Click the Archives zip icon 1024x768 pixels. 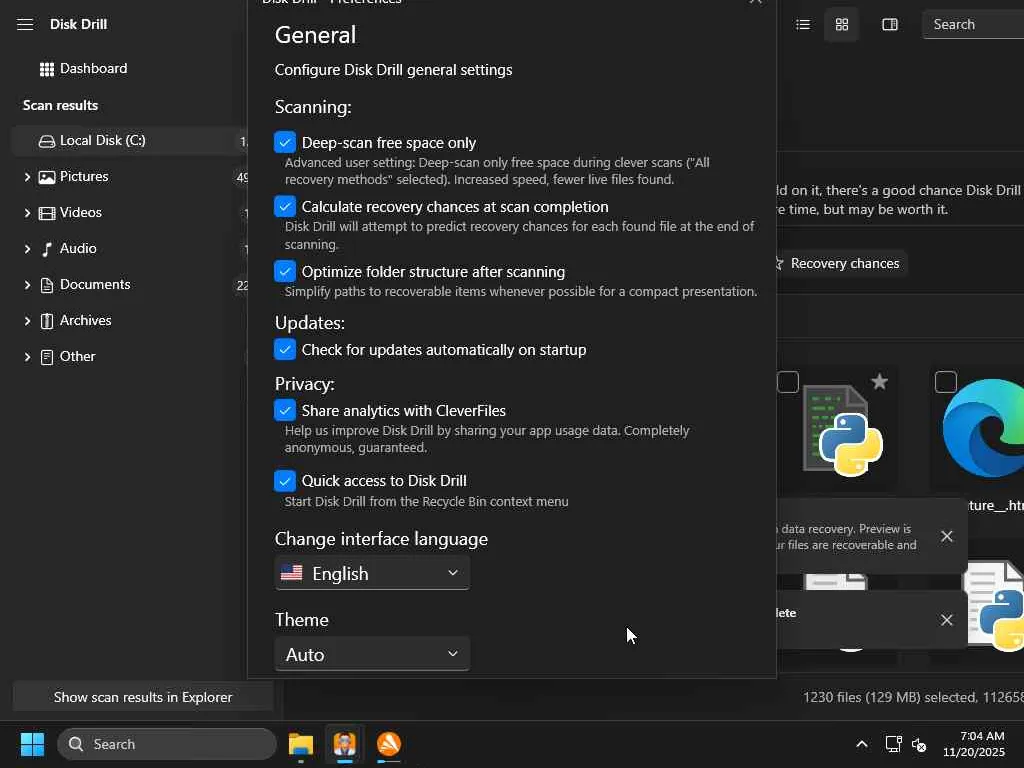pos(46,321)
